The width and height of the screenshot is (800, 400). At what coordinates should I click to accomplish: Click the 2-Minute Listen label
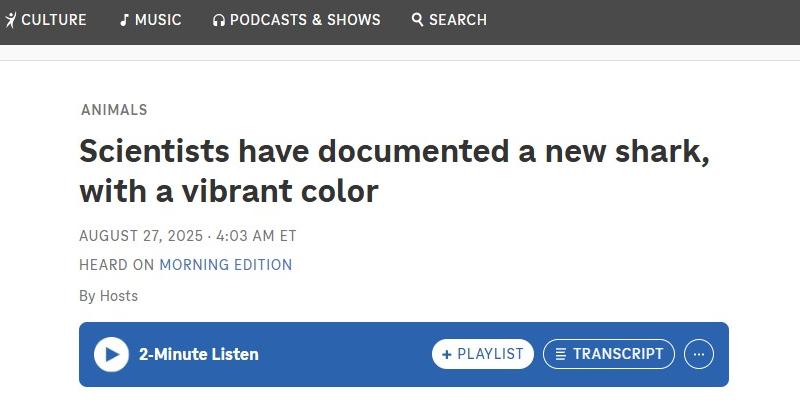pyautogui.click(x=198, y=354)
